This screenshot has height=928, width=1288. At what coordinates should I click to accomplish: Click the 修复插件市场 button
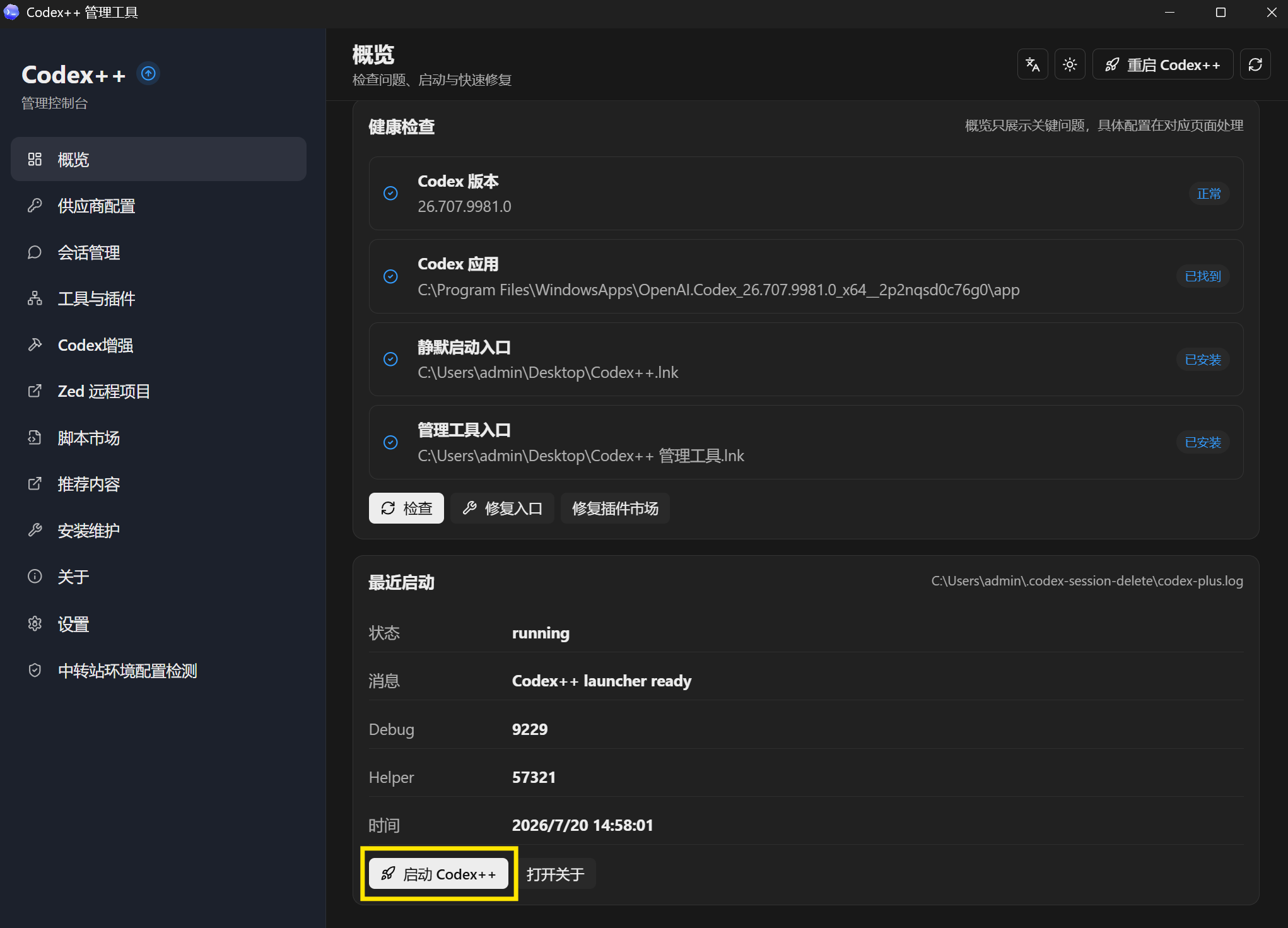[x=615, y=508]
